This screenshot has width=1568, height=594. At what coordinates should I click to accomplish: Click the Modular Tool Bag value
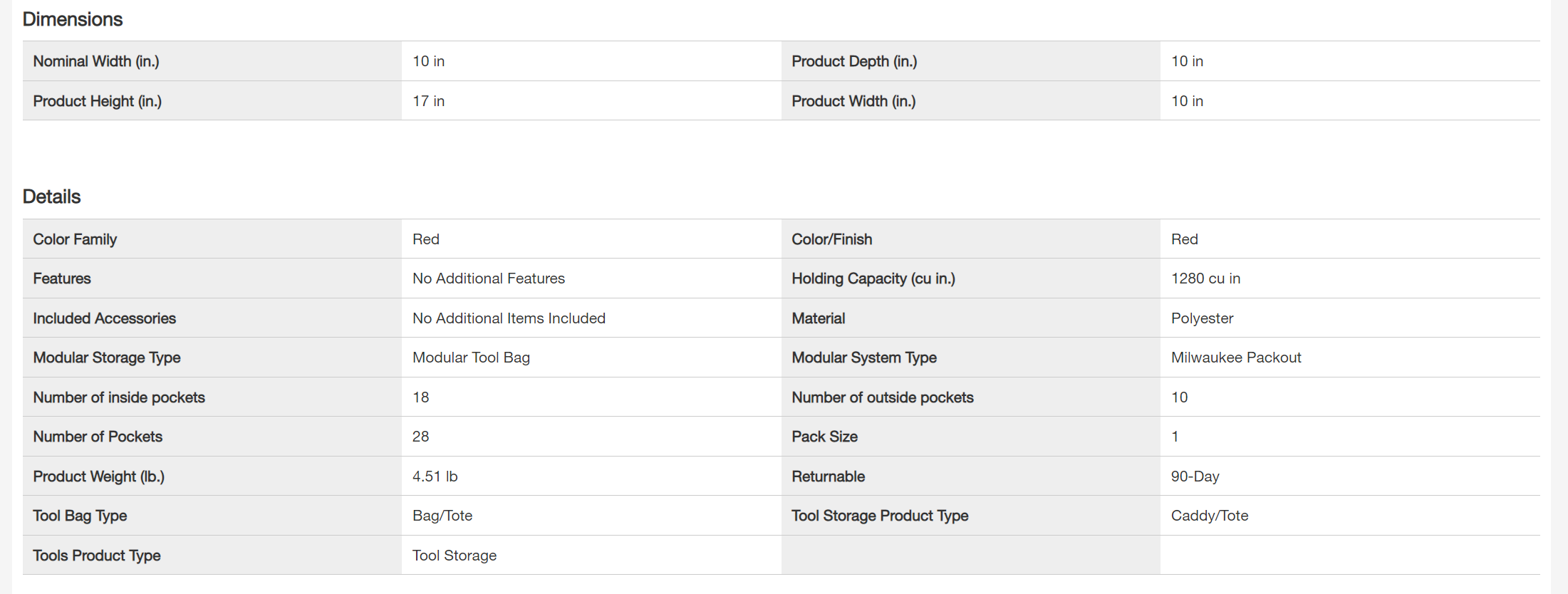click(x=471, y=358)
